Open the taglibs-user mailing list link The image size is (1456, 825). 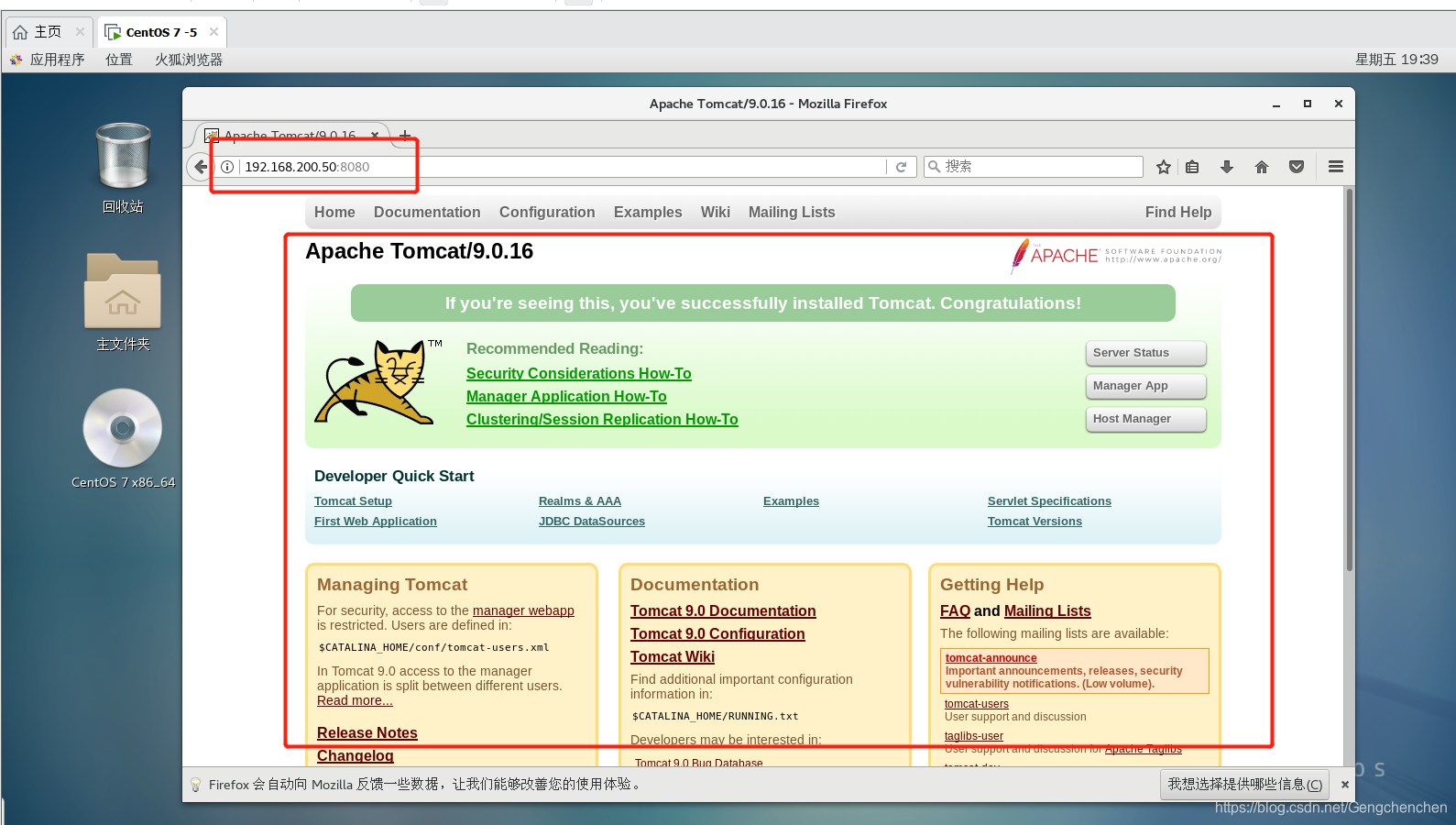pyautogui.click(x=974, y=736)
